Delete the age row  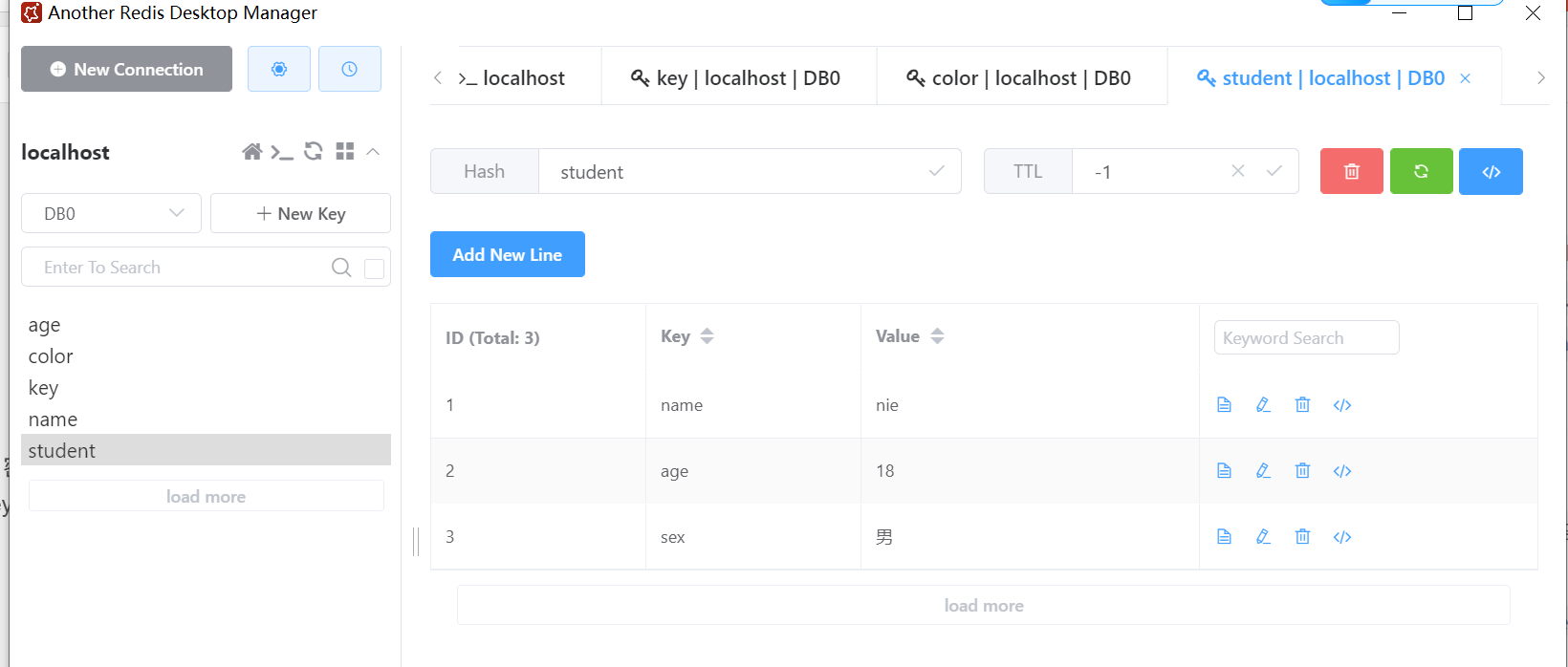[1302, 470]
